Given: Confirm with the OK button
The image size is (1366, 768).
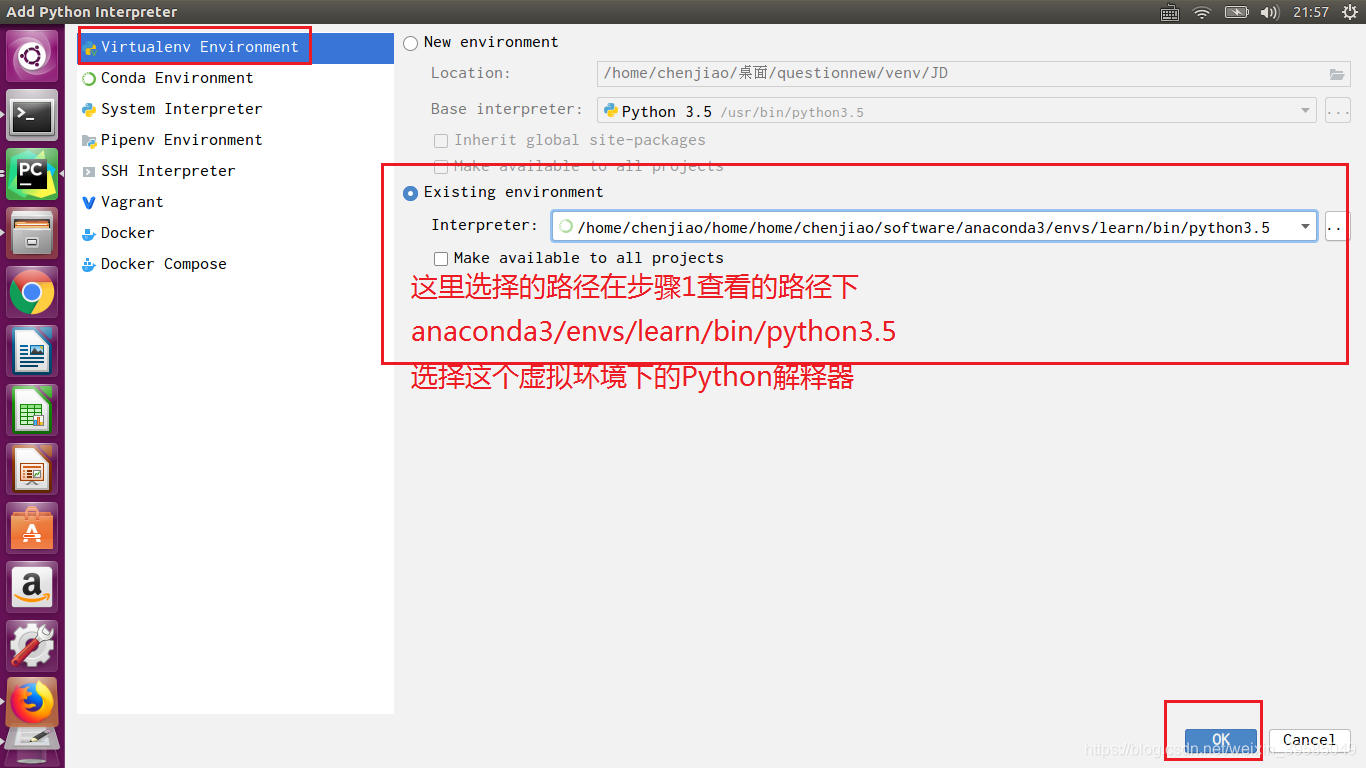Looking at the screenshot, I should (1221, 740).
